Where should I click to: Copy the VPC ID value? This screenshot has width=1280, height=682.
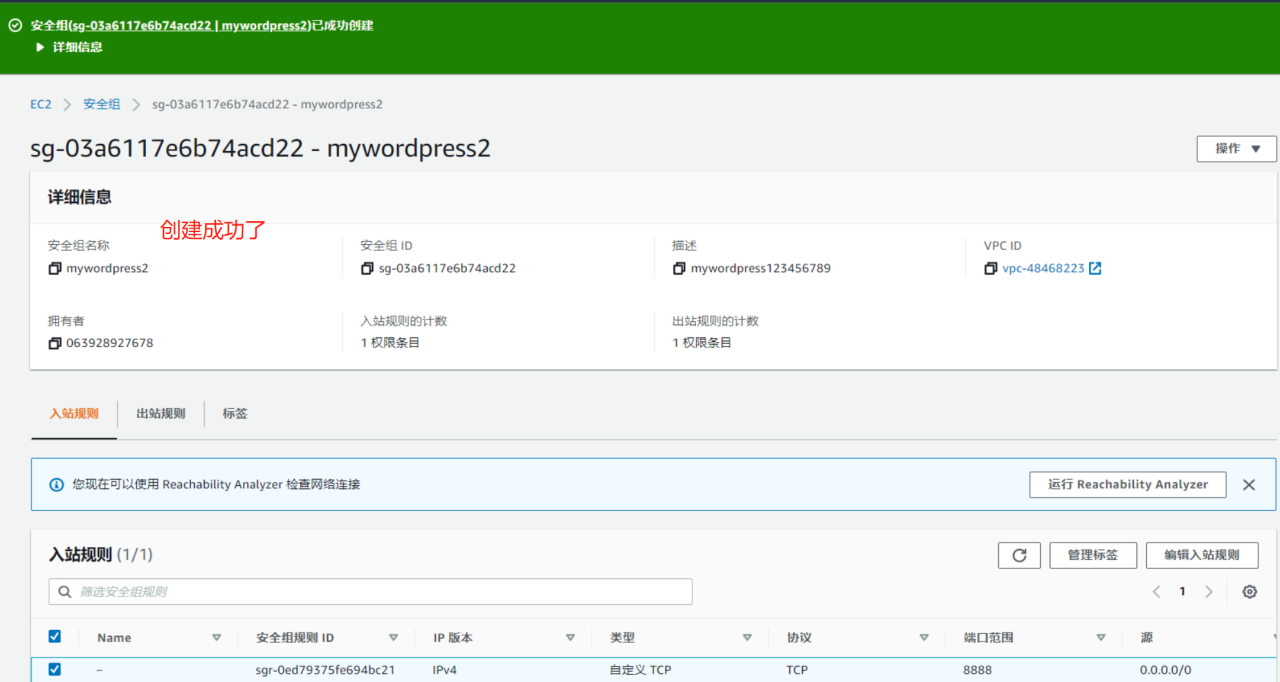point(991,268)
